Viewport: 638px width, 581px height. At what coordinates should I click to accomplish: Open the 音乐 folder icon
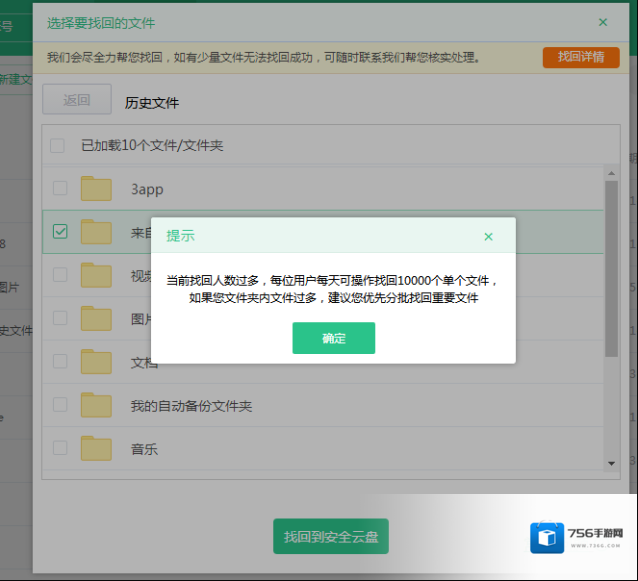(96, 448)
